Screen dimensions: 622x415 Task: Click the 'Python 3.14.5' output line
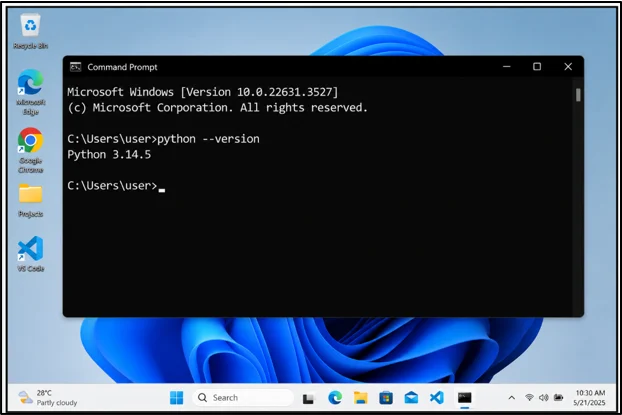click(109, 155)
